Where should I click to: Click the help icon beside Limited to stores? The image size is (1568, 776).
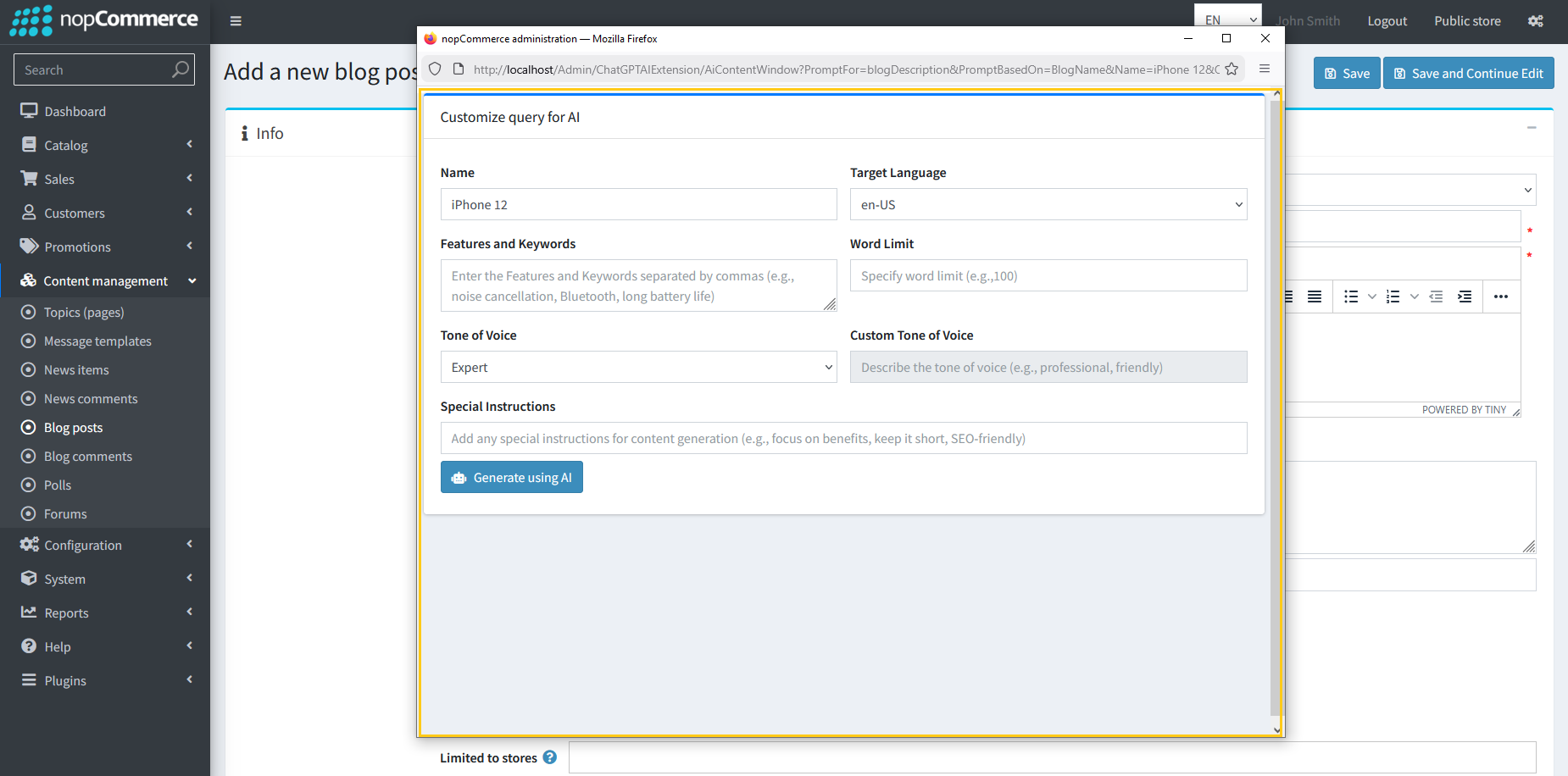coord(549,757)
